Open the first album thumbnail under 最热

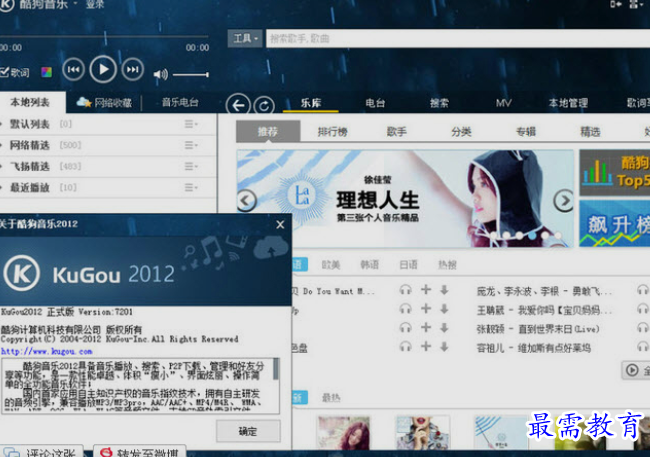(343, 433)
